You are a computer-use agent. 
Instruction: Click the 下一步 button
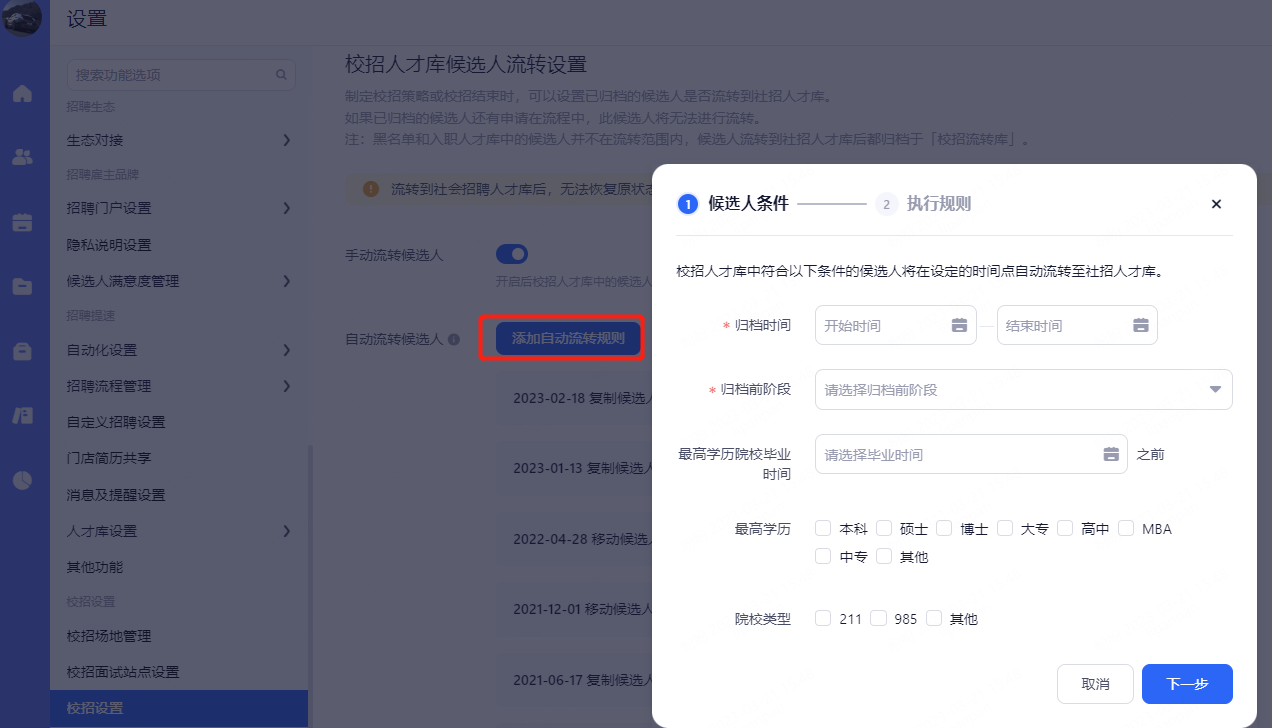(x=1186, y=684)
